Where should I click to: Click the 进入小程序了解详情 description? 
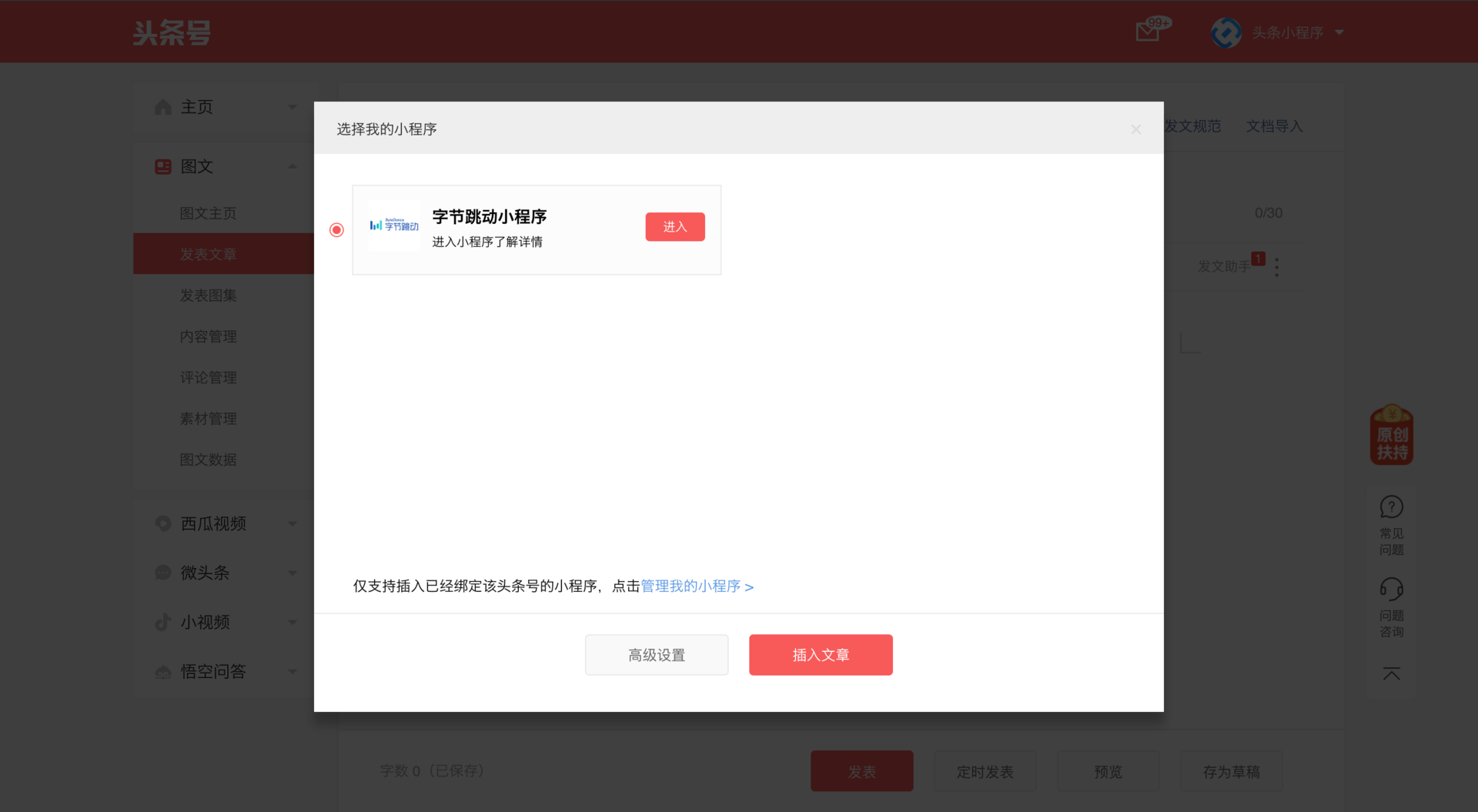click(487, 242)
